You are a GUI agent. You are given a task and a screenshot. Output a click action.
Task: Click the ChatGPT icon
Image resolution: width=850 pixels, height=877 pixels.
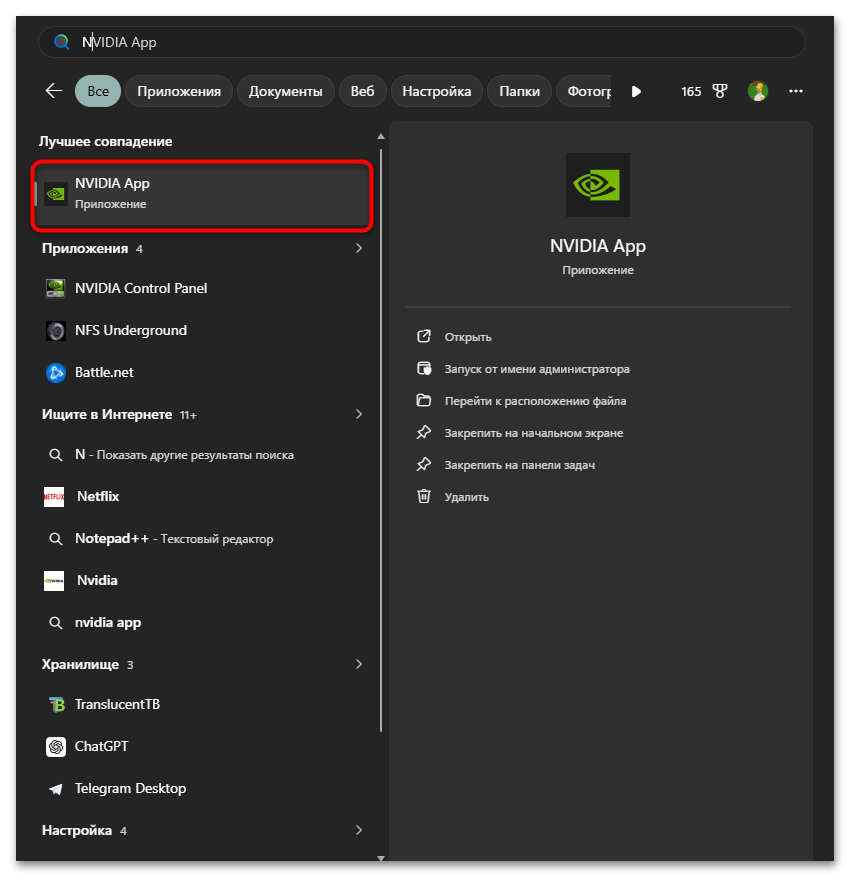coord(55,747)
